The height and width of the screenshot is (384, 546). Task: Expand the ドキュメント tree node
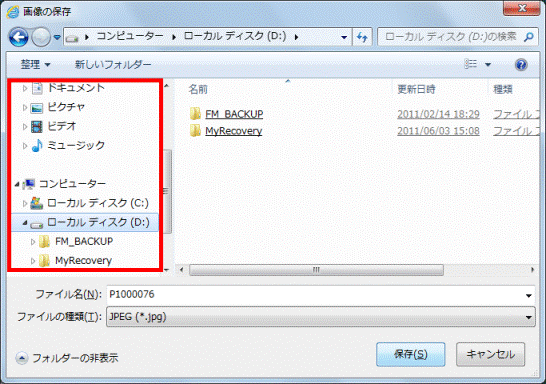click(x=25, y=88)
